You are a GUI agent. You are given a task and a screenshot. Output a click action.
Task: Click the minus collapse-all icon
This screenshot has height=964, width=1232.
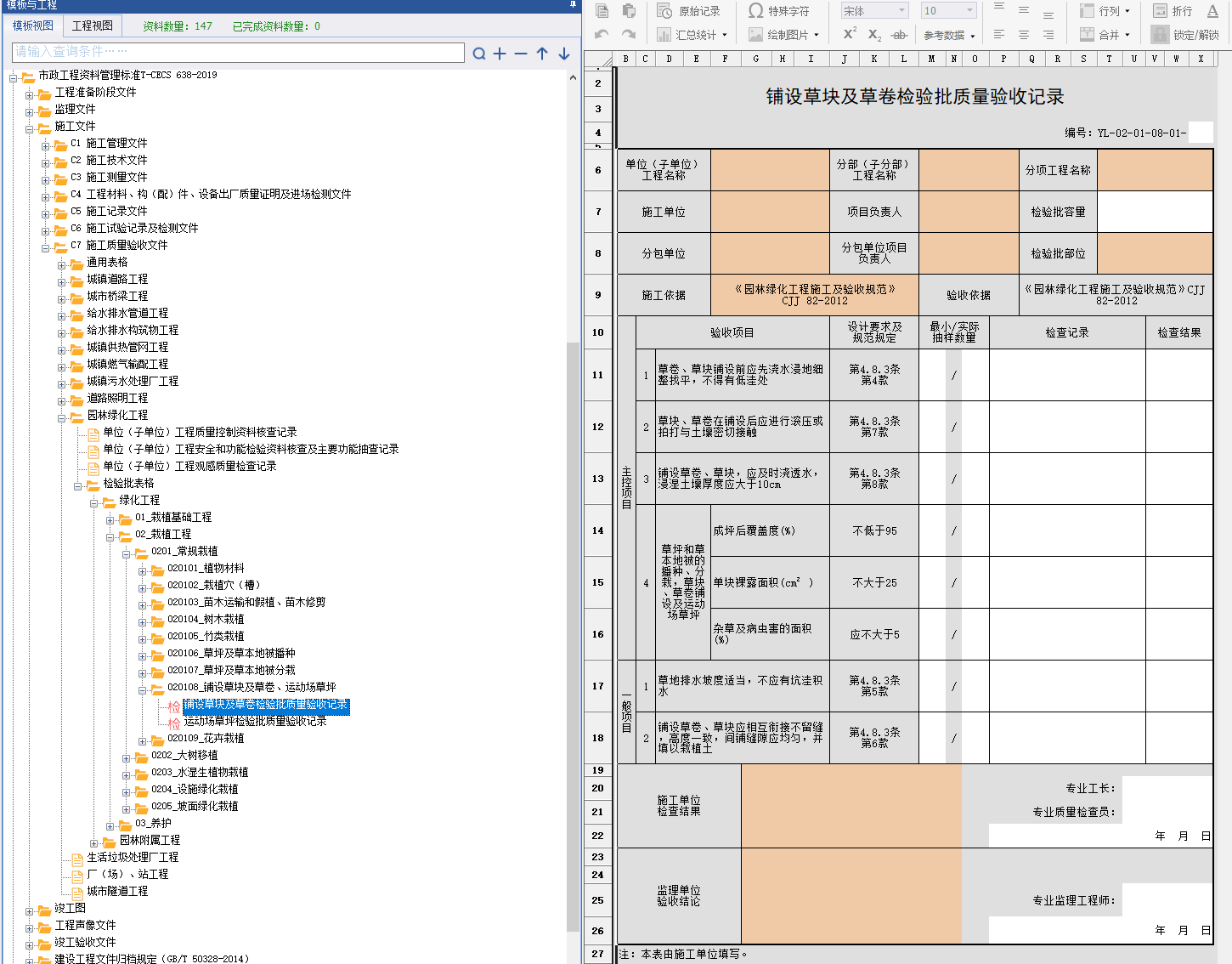(x=521, y=54)
